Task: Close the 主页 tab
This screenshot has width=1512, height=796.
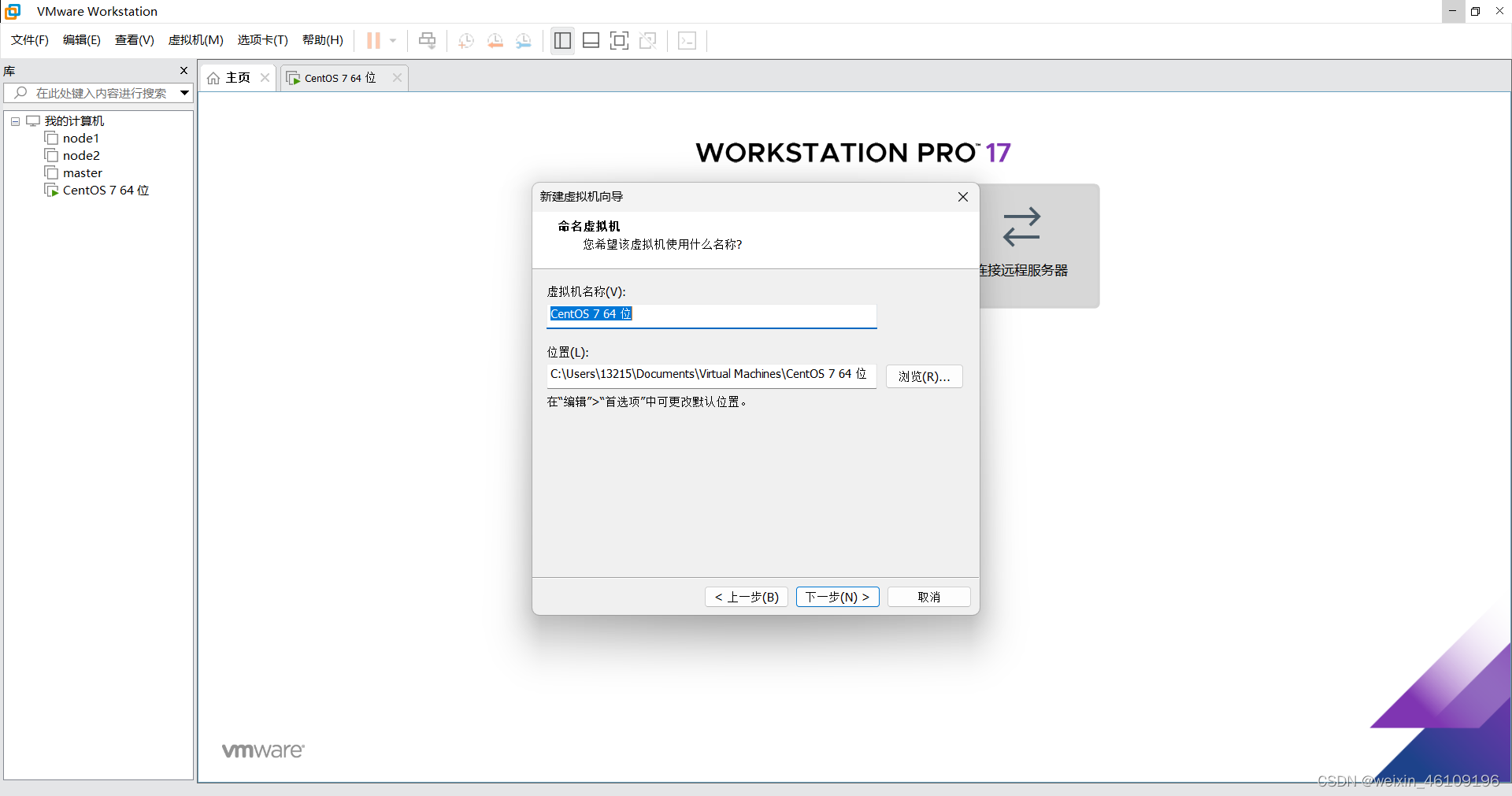Action: pos(265,78)
